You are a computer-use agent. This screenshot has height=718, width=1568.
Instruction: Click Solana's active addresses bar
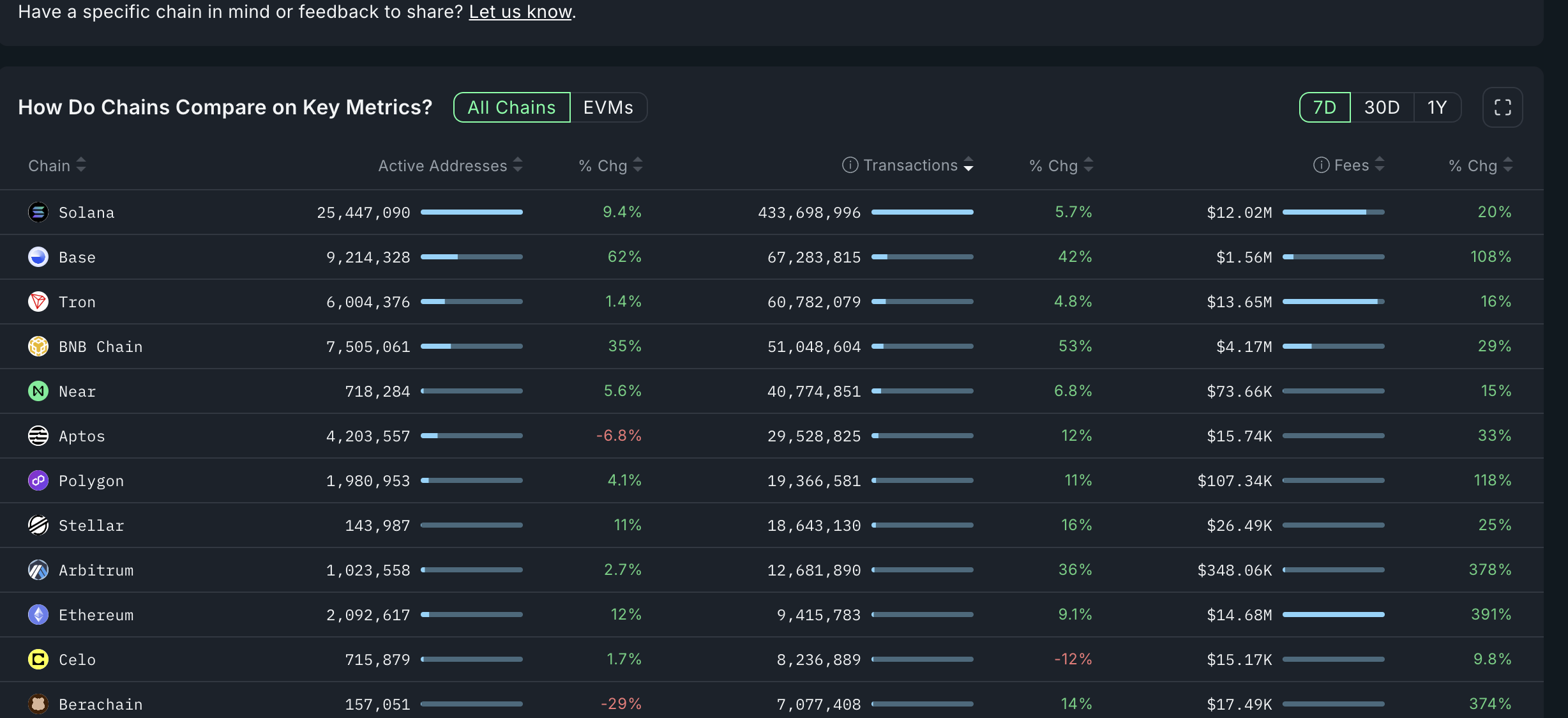coord(472,212)
